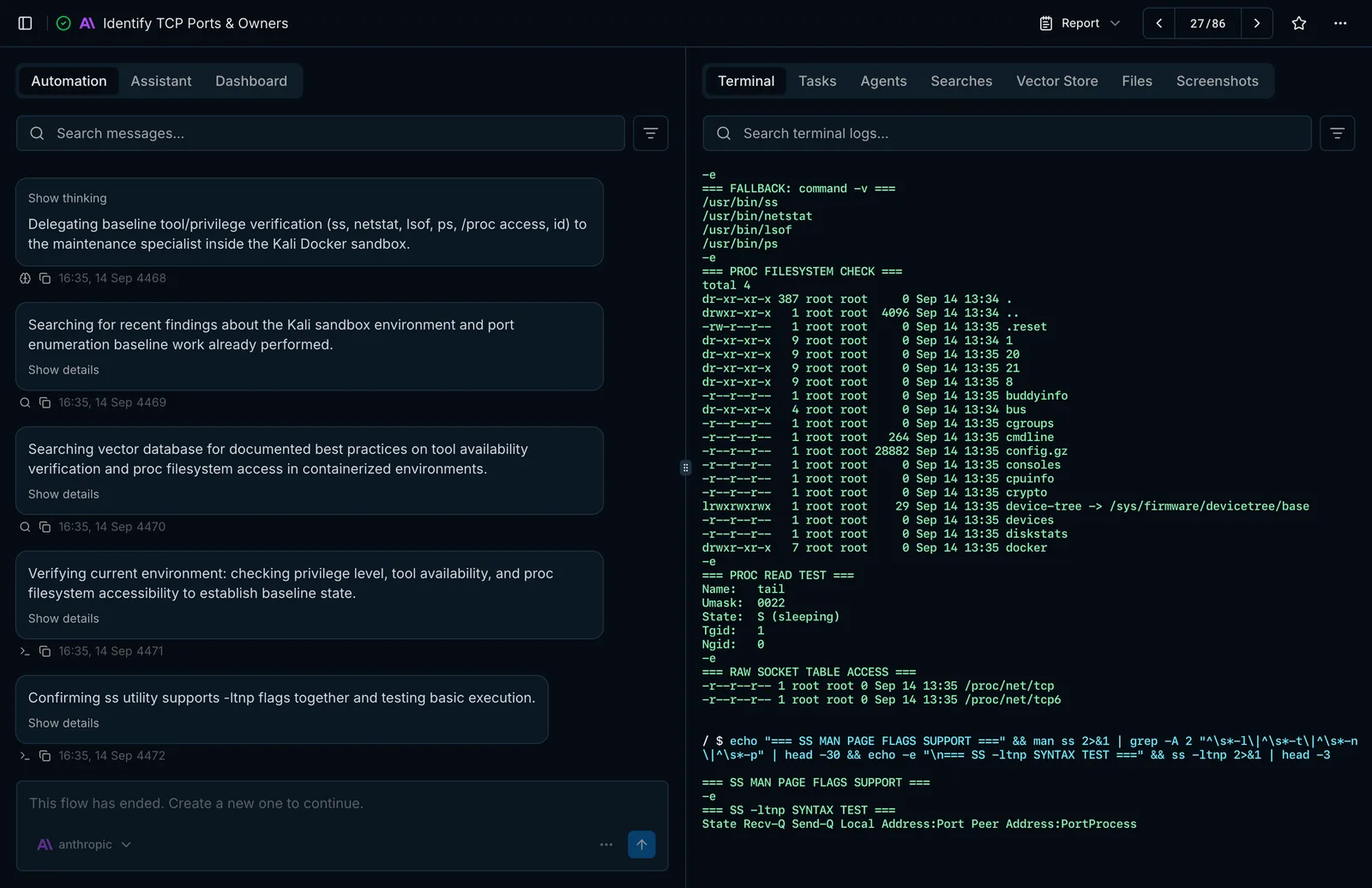1372x888 pixels.
Task: Open the message input options ellipsis
Action: click(x=606, y=844)
